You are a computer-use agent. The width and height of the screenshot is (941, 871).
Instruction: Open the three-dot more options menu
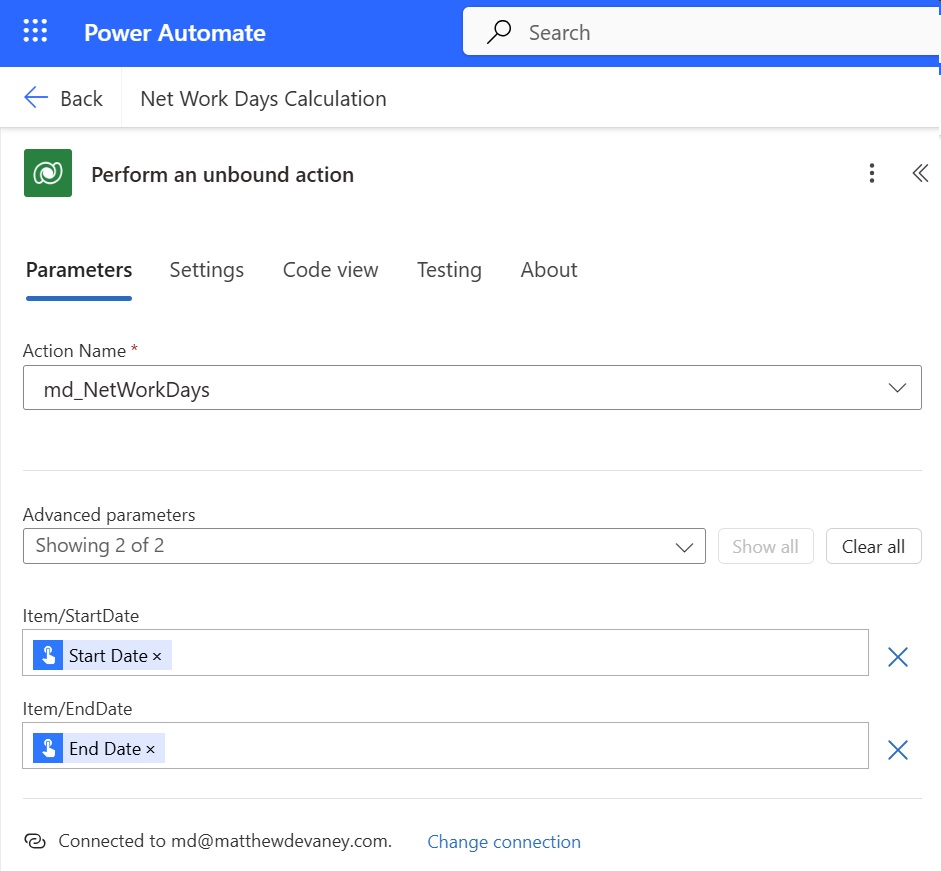872,173
